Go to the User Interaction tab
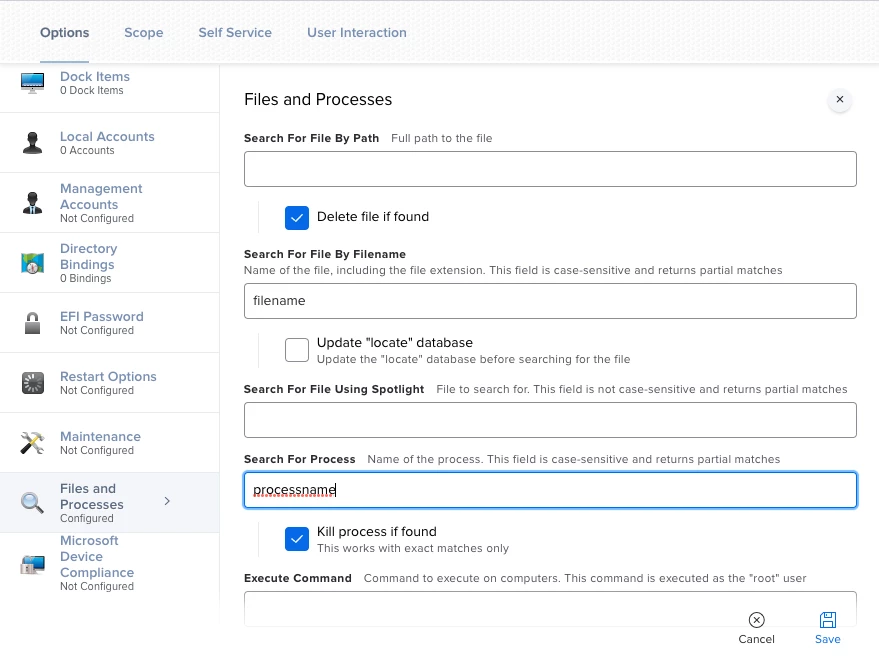Screen dimensions: 879x668 point(357,33)
